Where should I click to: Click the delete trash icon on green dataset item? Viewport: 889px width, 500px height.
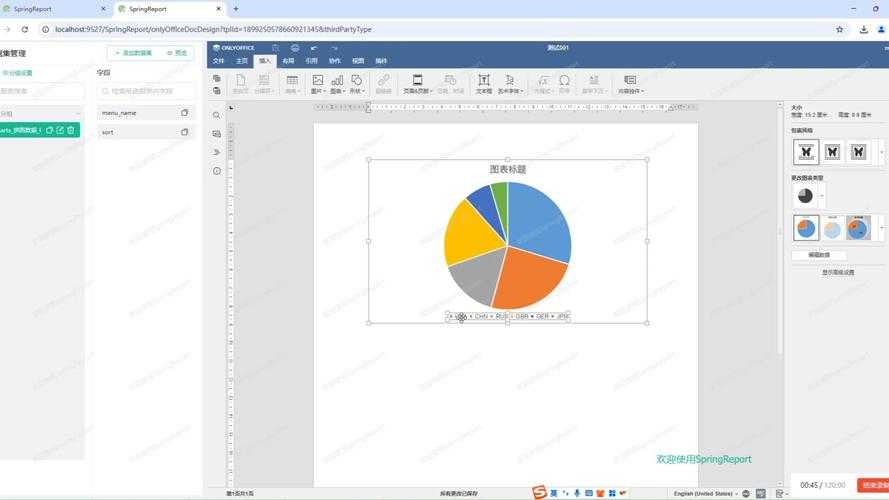(x=71, y=130)
